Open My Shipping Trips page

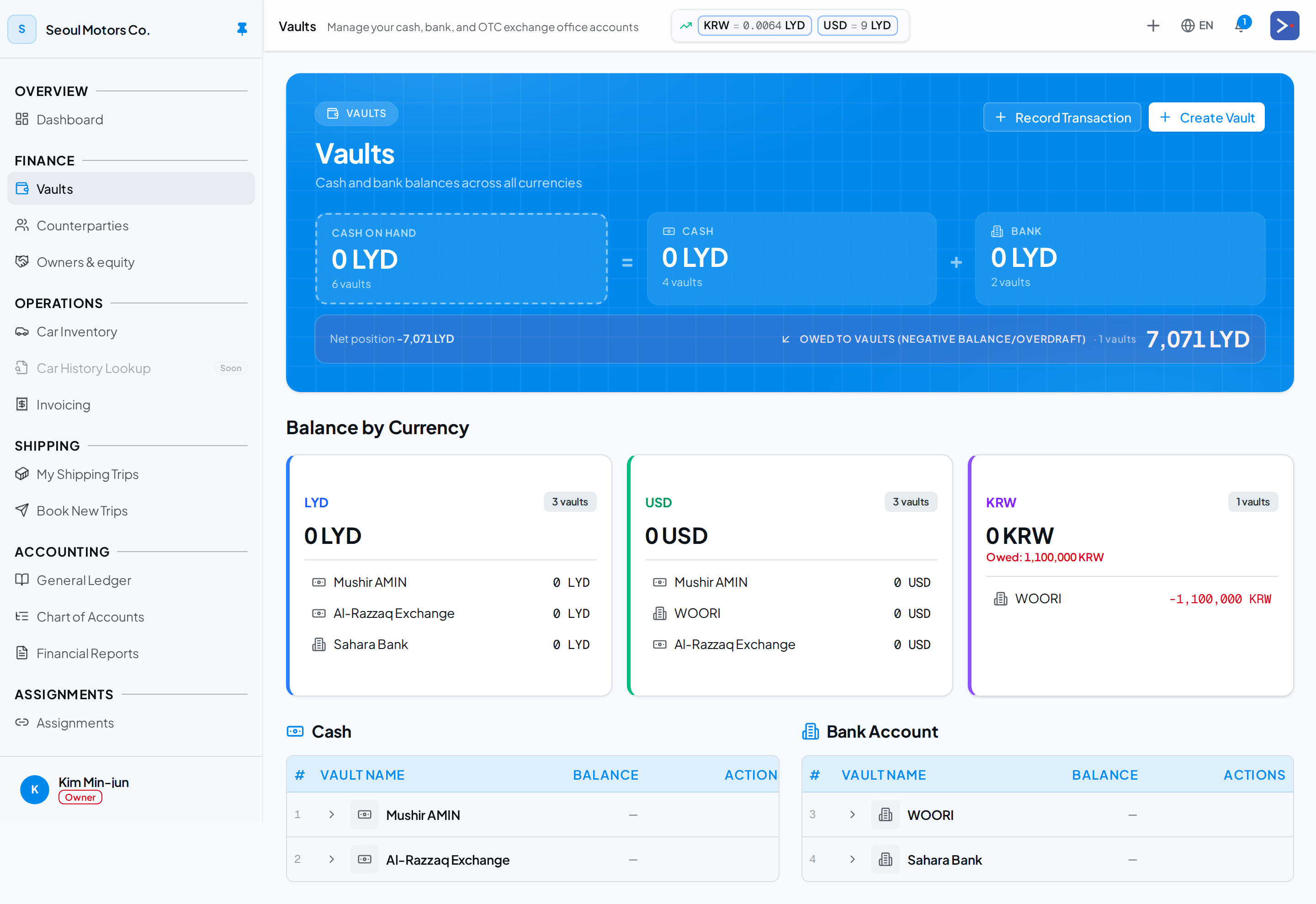click(131, 473)
